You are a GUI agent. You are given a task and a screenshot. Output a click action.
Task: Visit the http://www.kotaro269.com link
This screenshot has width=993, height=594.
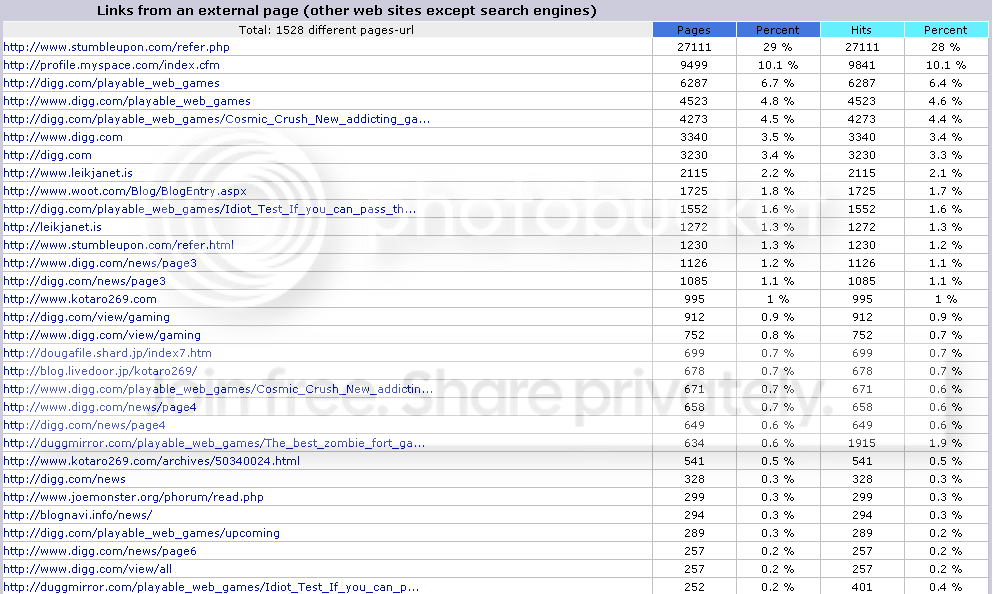click(x=80, y=299)
